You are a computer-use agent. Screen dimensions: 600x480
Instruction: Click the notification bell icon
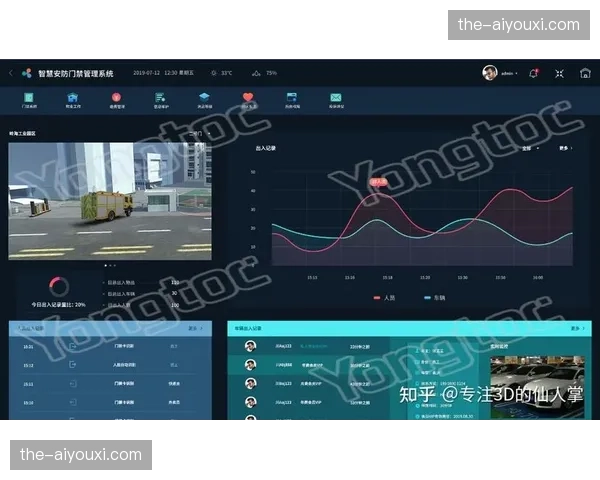click(534, 73)
